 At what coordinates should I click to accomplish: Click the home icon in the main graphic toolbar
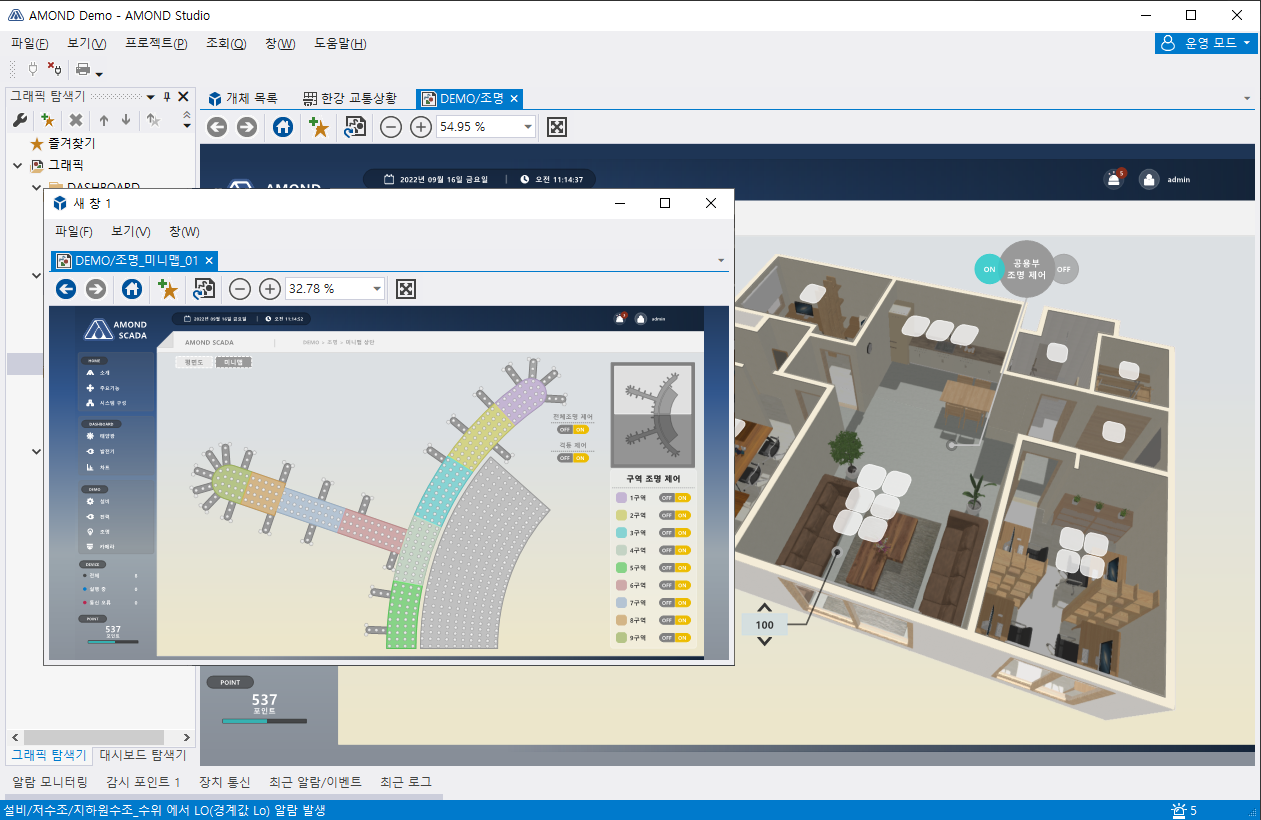pyautogui.click(x=283, y=127)
